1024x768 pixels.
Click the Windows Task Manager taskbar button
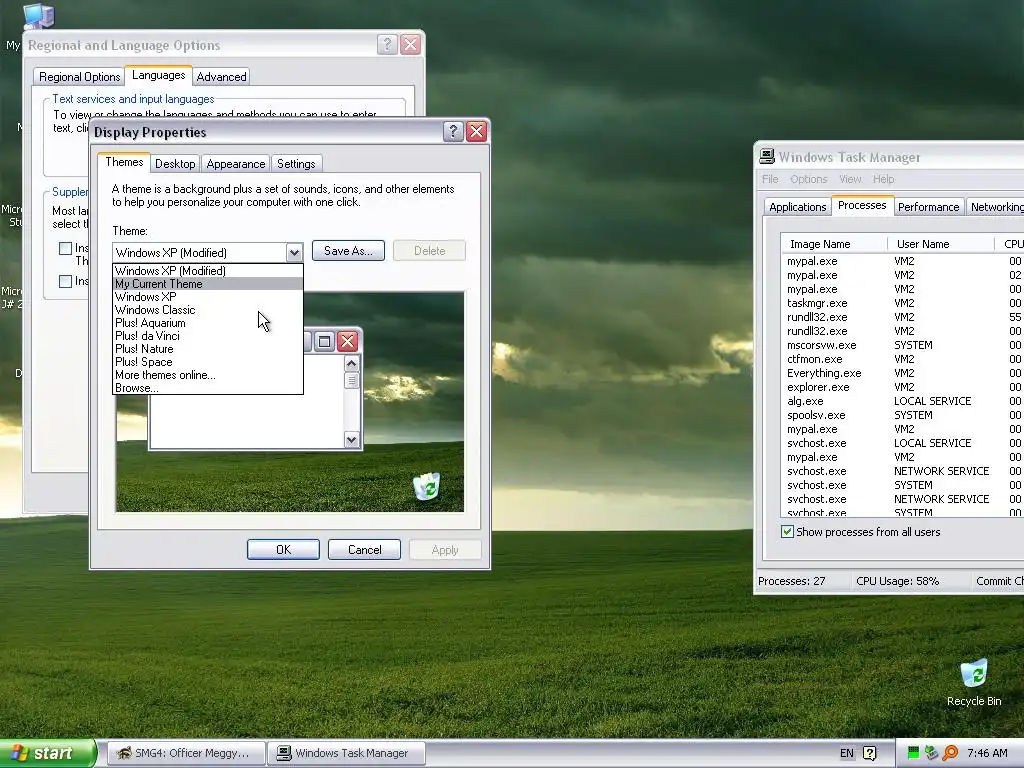click(x=346, y=753)
